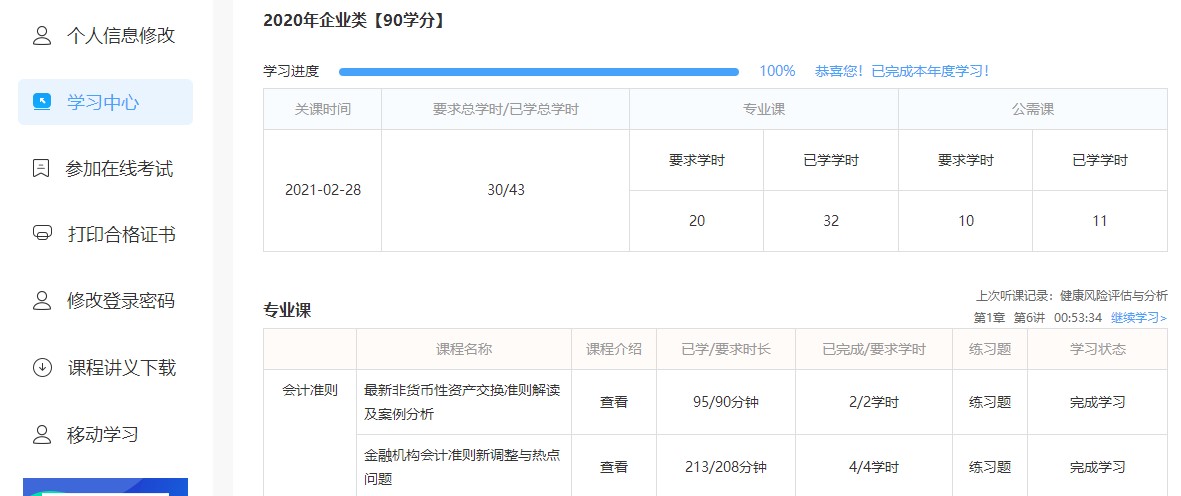
Task: Click course name 金融机构会计准则新调整与热点问题
Action: click(x=462, y=467)
